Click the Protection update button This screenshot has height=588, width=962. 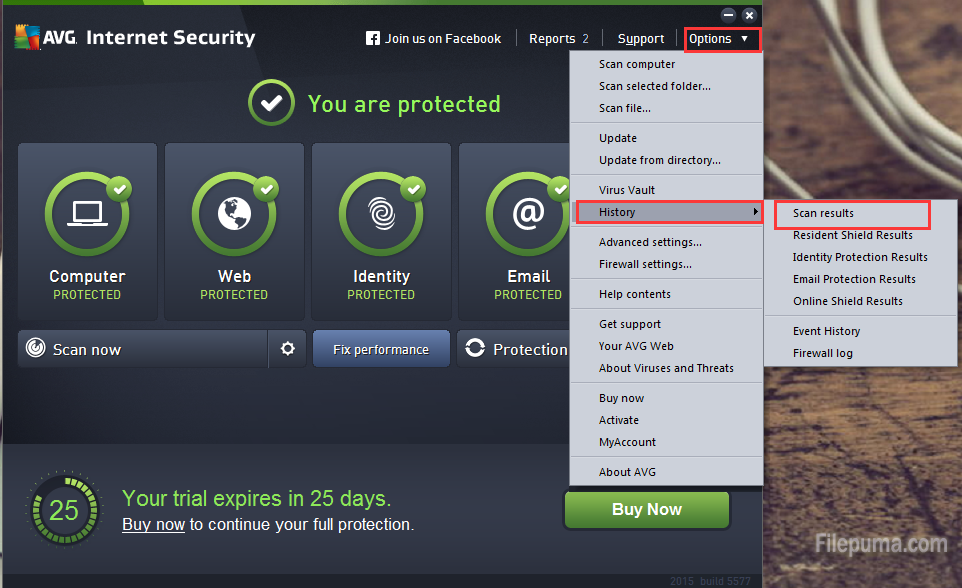(x=514, y=349)
